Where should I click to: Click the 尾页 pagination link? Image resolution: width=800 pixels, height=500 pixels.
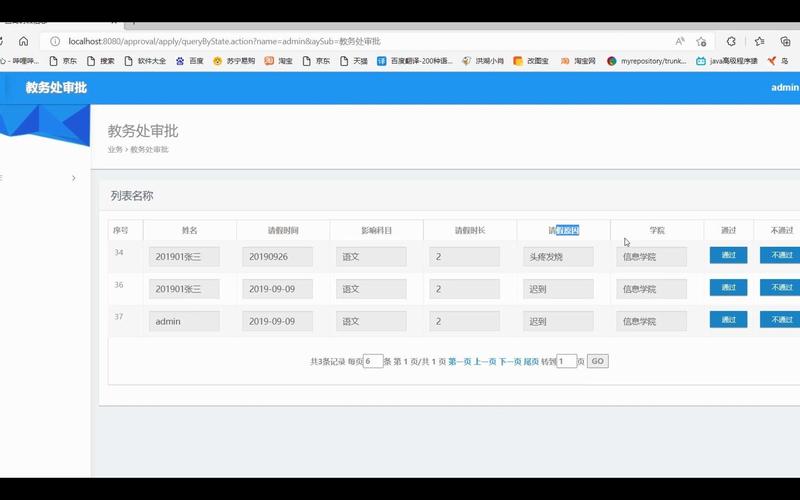click(x=531, y=361)
